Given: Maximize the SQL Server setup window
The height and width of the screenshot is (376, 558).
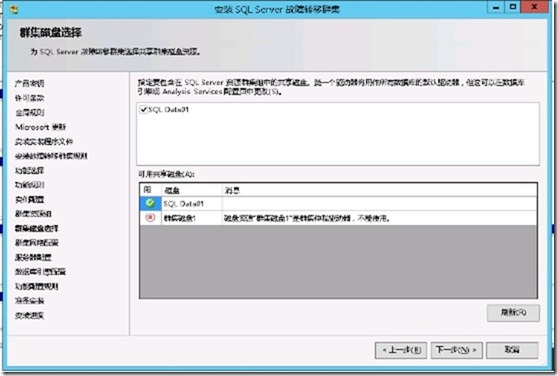Looking at the screenshot, I should (x=512, y=7).
